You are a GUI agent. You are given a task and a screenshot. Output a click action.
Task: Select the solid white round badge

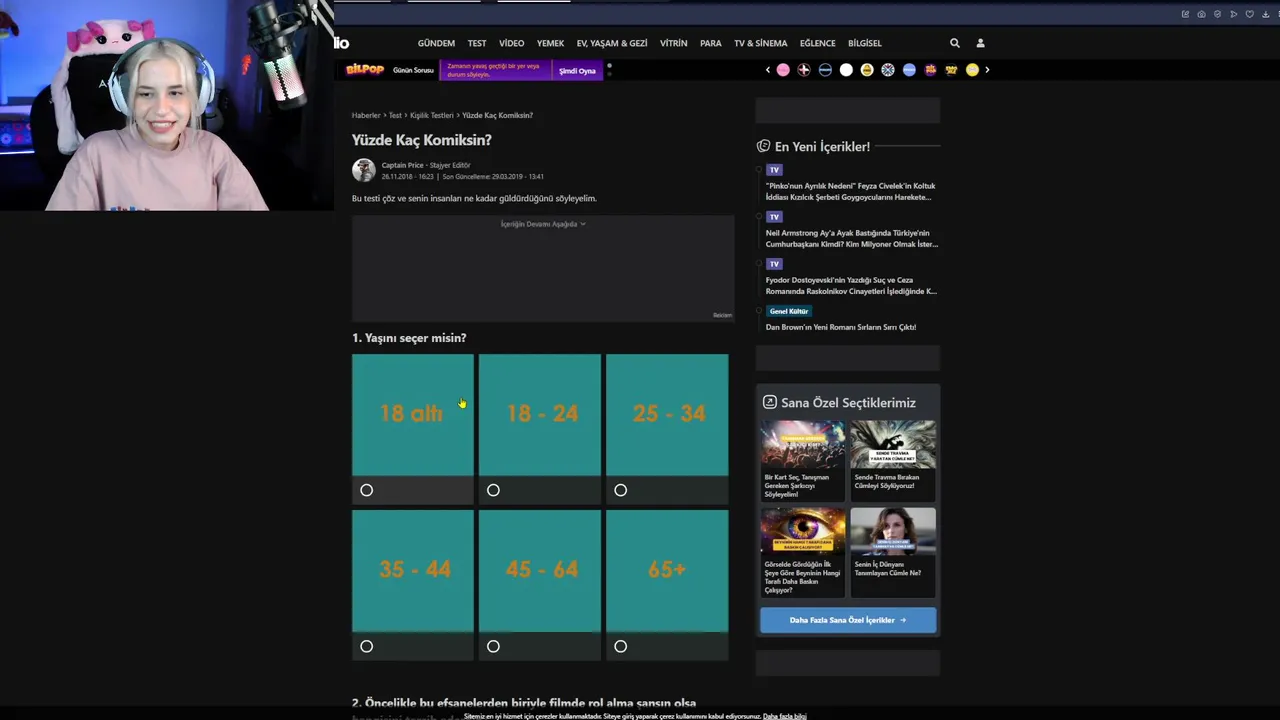(x=846, y=70)
